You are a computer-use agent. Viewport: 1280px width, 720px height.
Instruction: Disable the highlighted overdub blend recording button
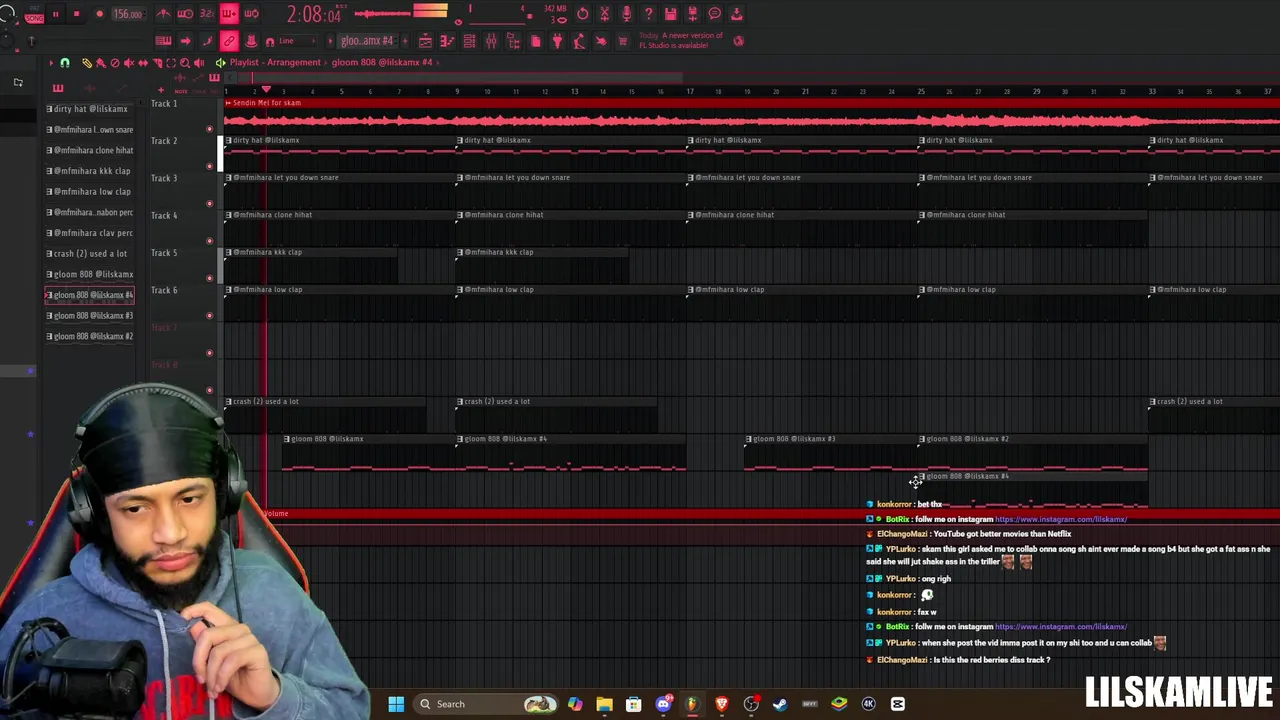(229, 14)
